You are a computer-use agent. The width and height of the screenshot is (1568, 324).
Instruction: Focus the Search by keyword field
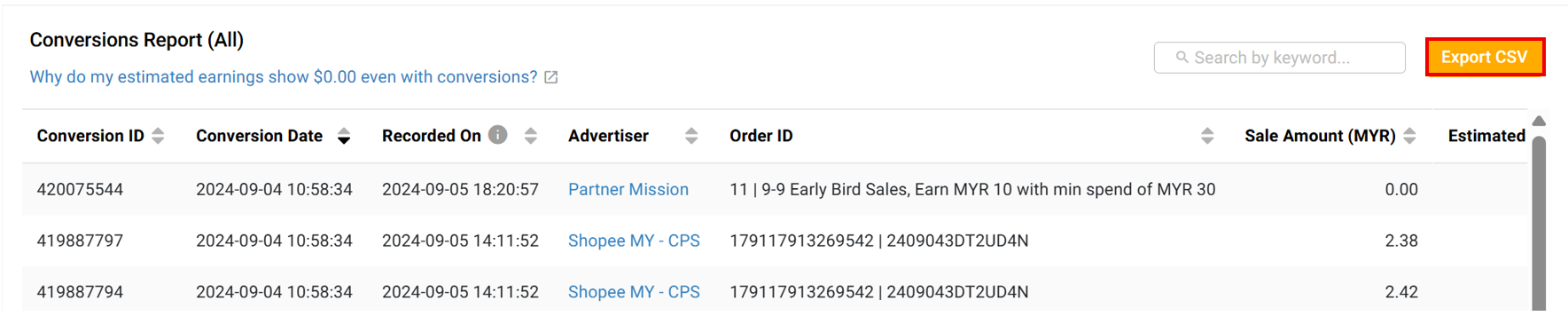coord(1279,58)
